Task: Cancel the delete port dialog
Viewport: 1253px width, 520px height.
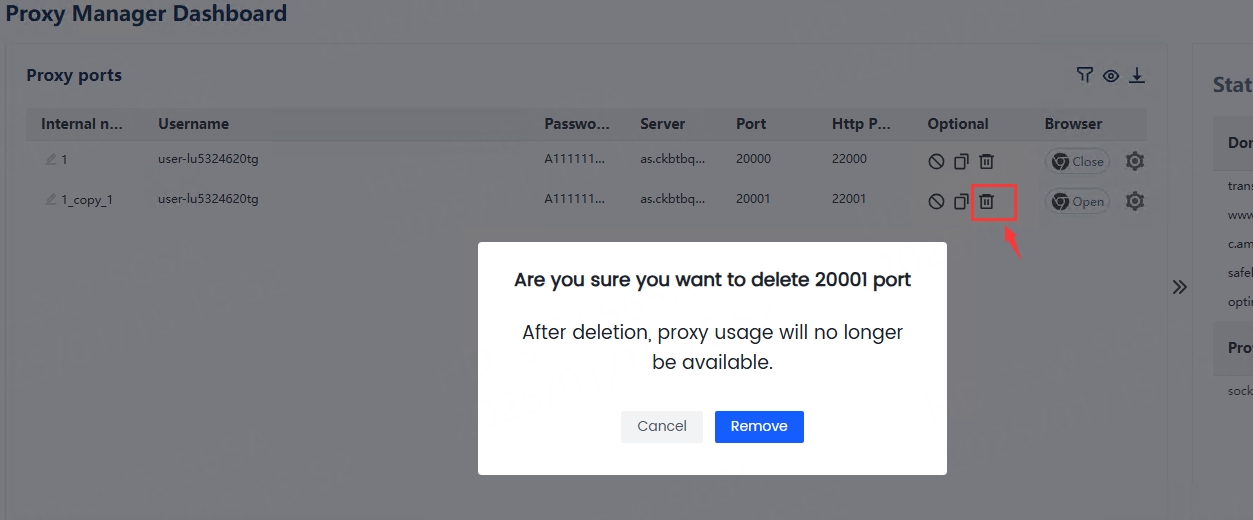Action: [662, 426]
